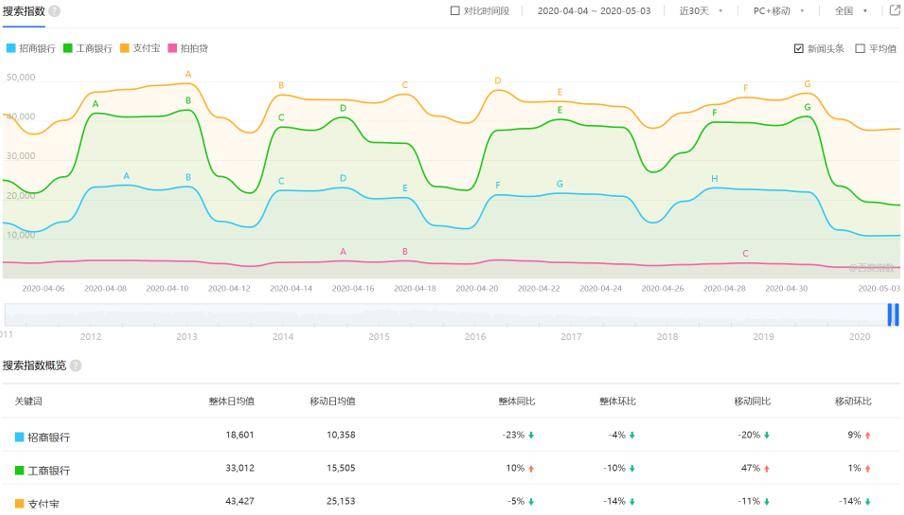The width and height of the screenshot is (904, 515).
Task: Select pink news marker C on 拍拍贷 line
Action: point(745,254)
